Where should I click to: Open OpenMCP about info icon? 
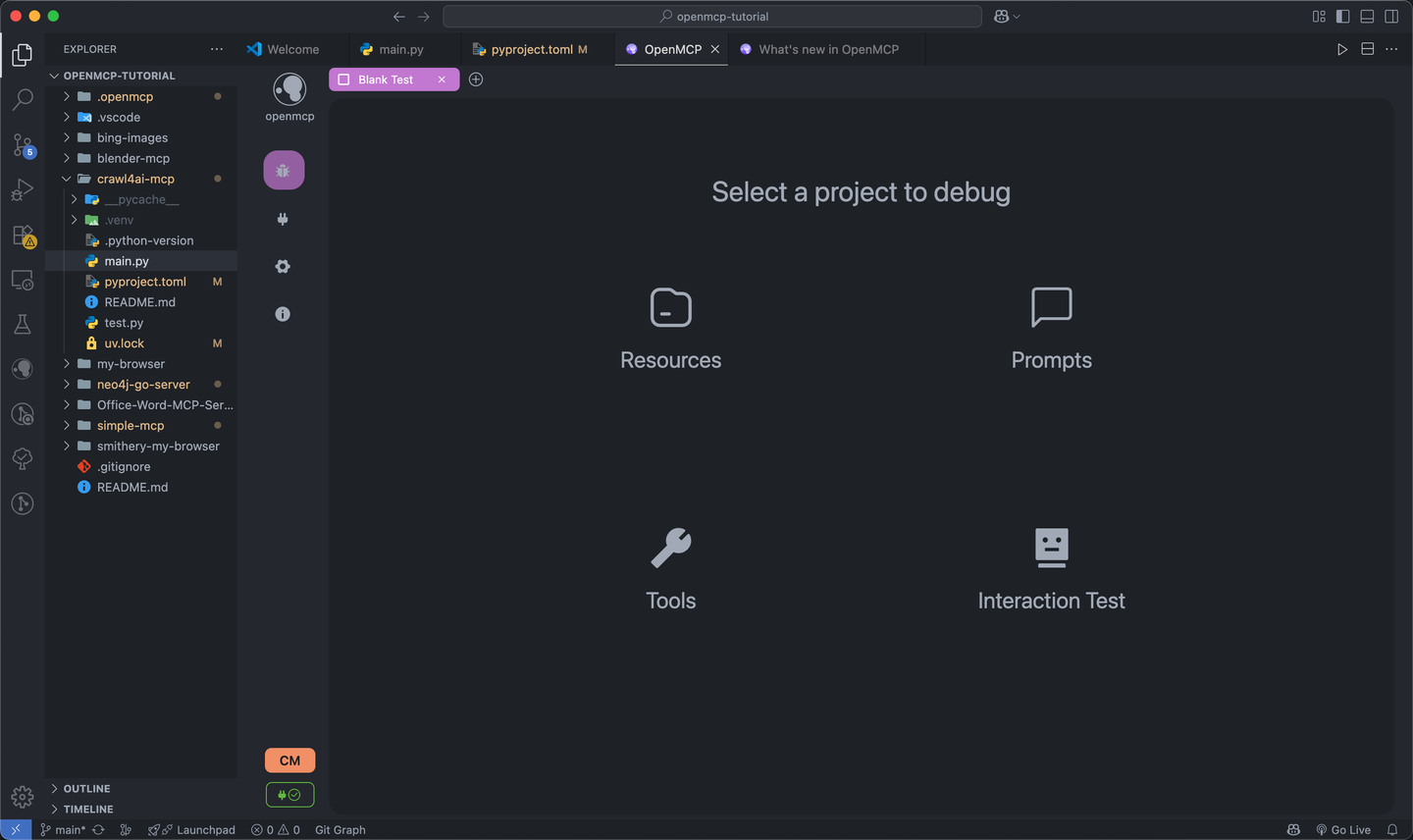[x=283, y=314]
